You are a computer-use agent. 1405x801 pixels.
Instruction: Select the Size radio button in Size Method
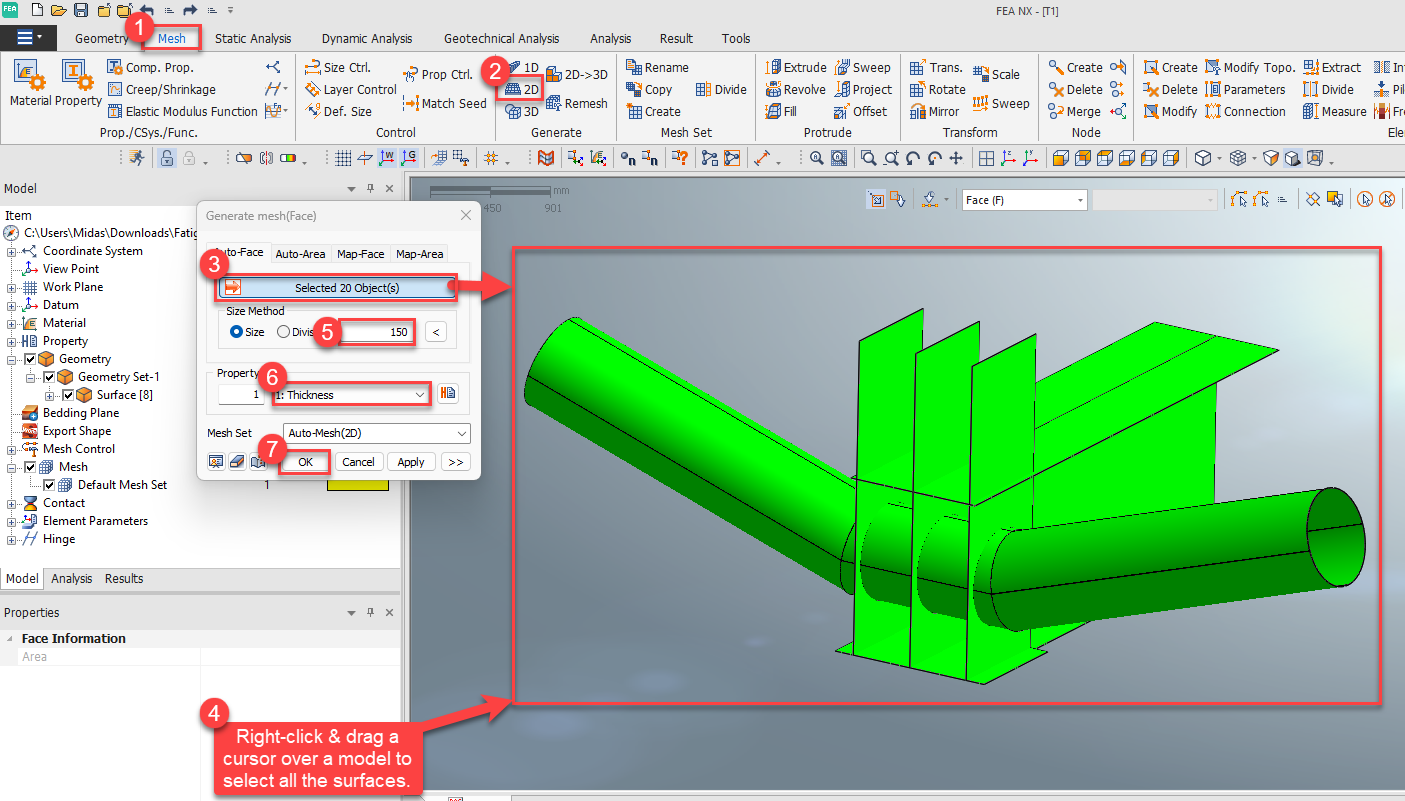click(237, 332)
